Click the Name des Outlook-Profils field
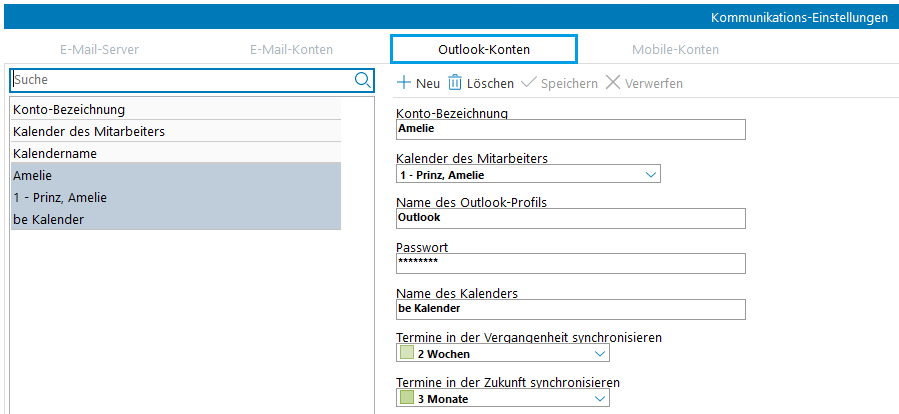The height and width of the screenshot is (414, 899). pyautogui.click(x=570, y=218)
